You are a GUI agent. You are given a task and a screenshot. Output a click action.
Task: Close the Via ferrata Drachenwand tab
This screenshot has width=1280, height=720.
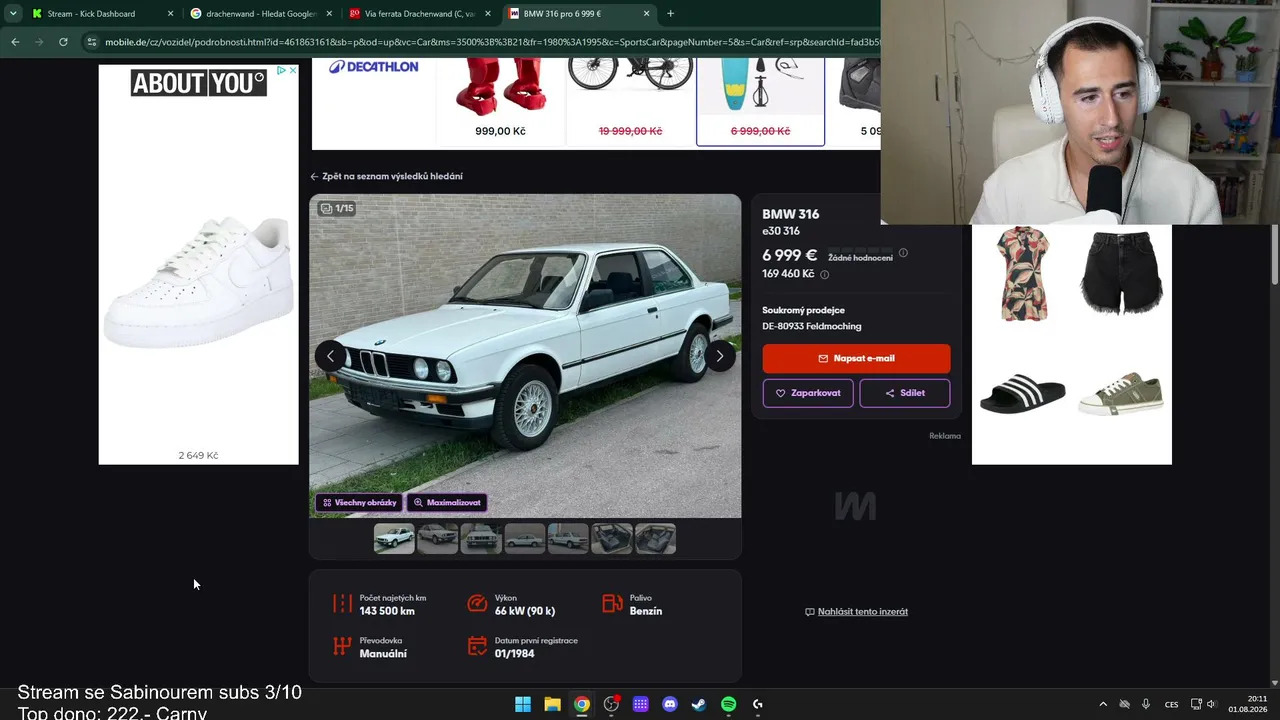coord(488,14)
